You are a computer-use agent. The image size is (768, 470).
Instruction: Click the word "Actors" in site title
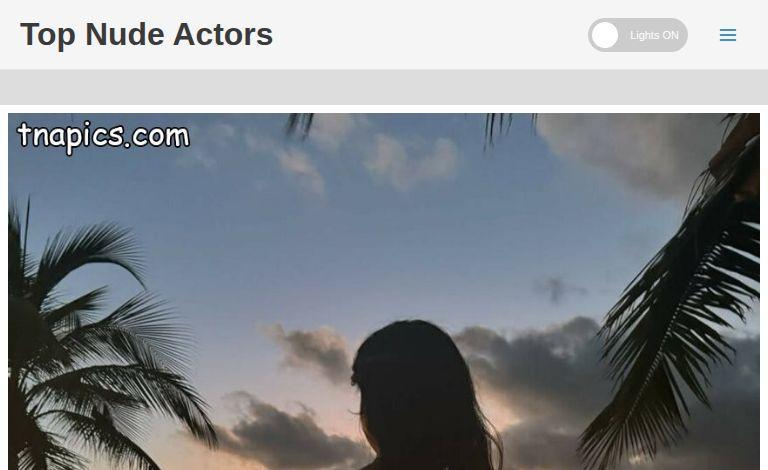[223, 34]
